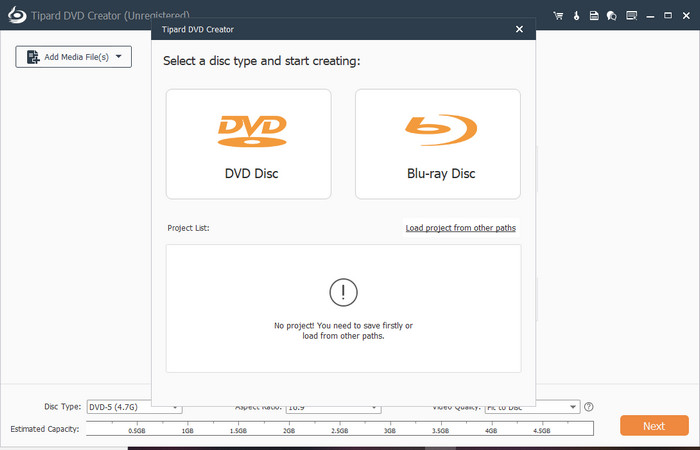Viewport: 700px width, 450px height.
Task: Open the Video Quality dropdown
Action: [532, 407]
